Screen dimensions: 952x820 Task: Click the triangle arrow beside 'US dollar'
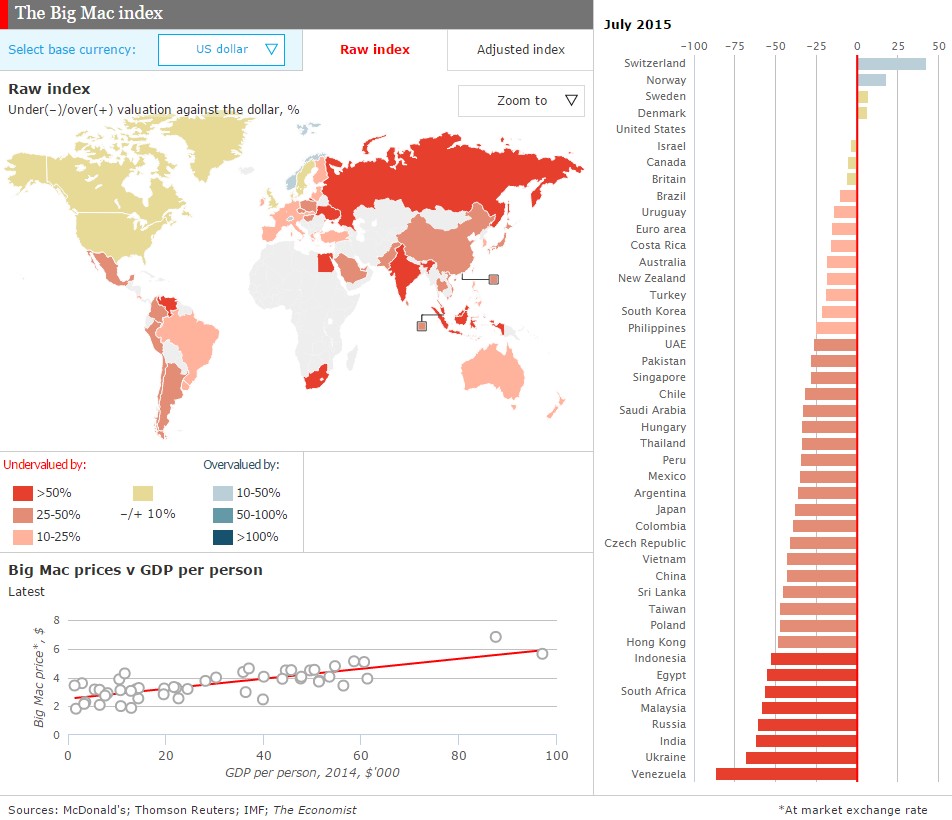click(271, 49)
